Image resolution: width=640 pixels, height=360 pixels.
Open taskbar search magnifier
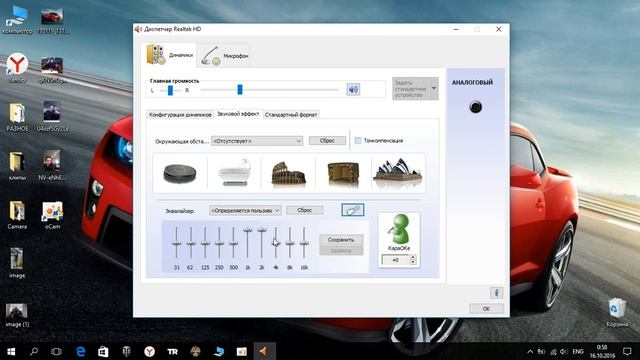point(34,351)
